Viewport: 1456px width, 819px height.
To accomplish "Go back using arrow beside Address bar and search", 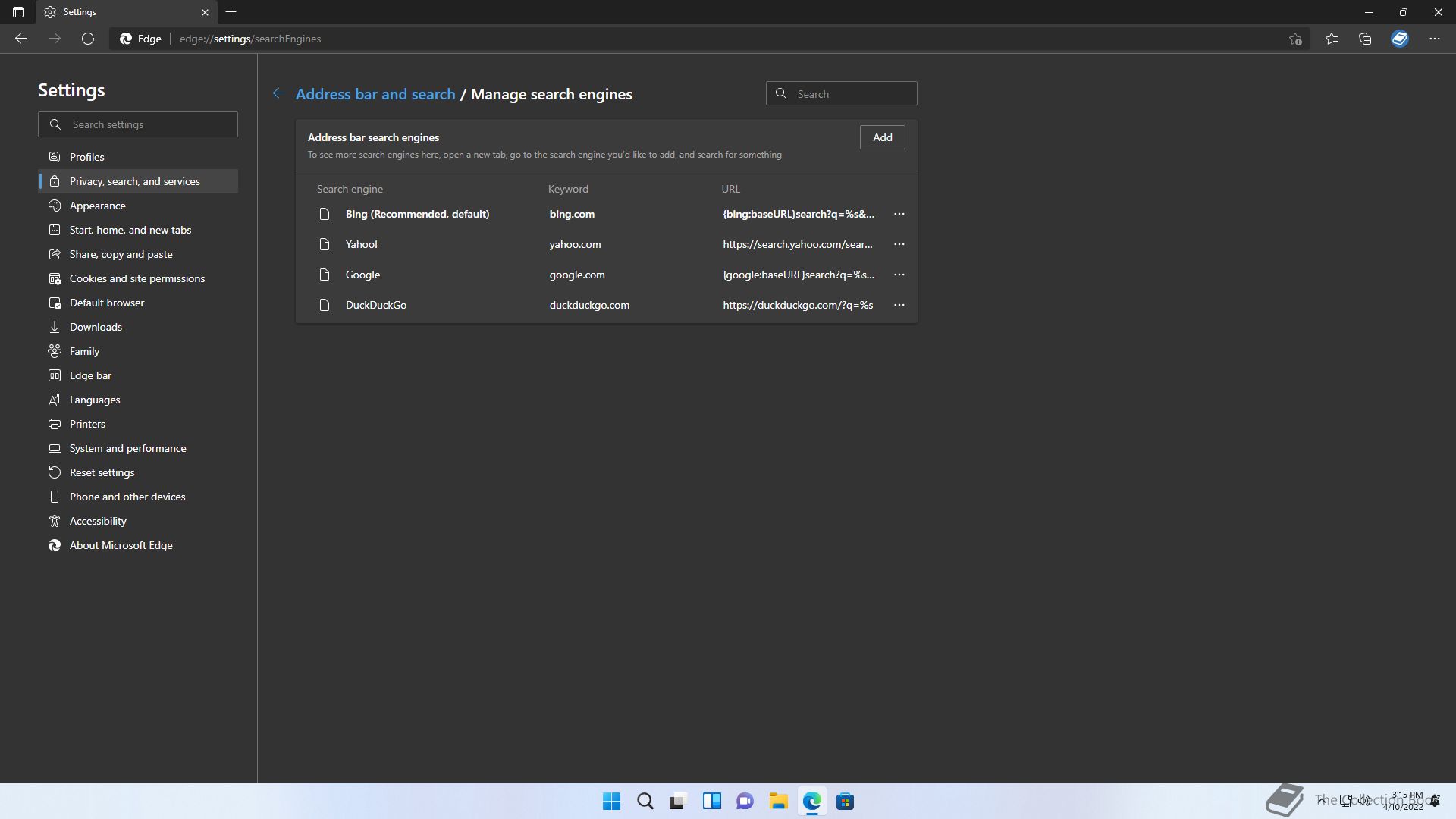I will (x=279, y=93).
